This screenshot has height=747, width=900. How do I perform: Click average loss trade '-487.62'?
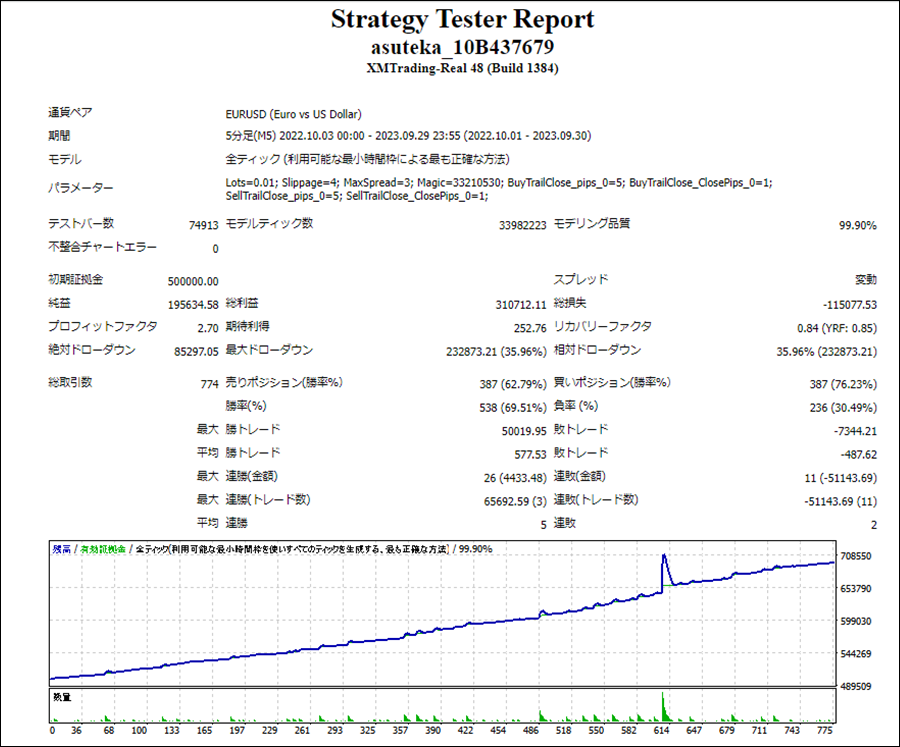859,455
